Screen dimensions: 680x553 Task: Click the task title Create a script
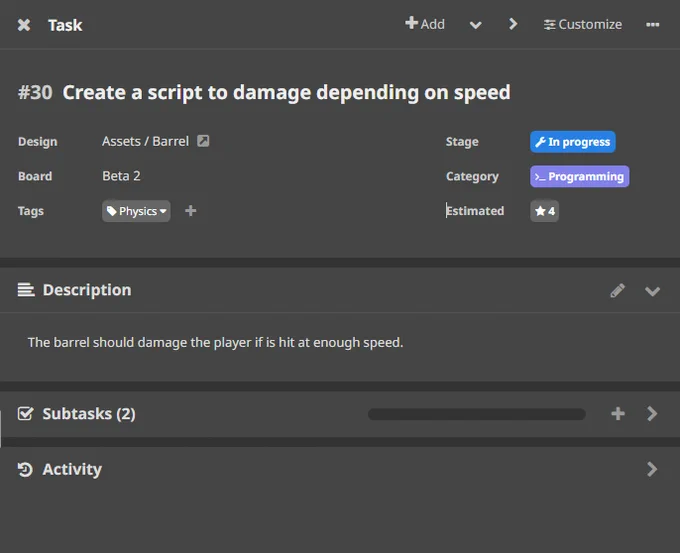(286, 92)
